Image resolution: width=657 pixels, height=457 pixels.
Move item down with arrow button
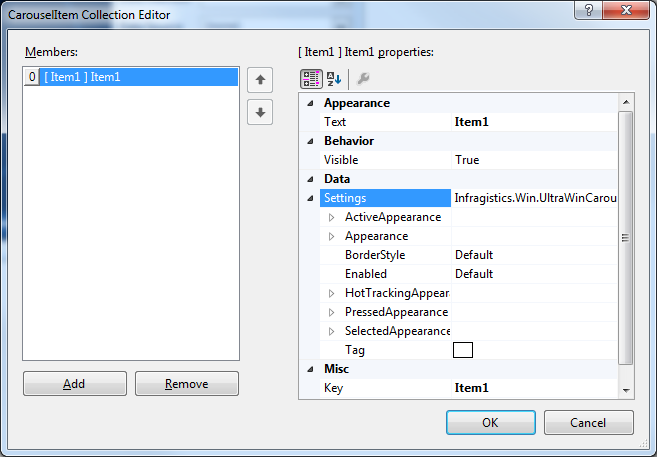click(x=260, y=112)
